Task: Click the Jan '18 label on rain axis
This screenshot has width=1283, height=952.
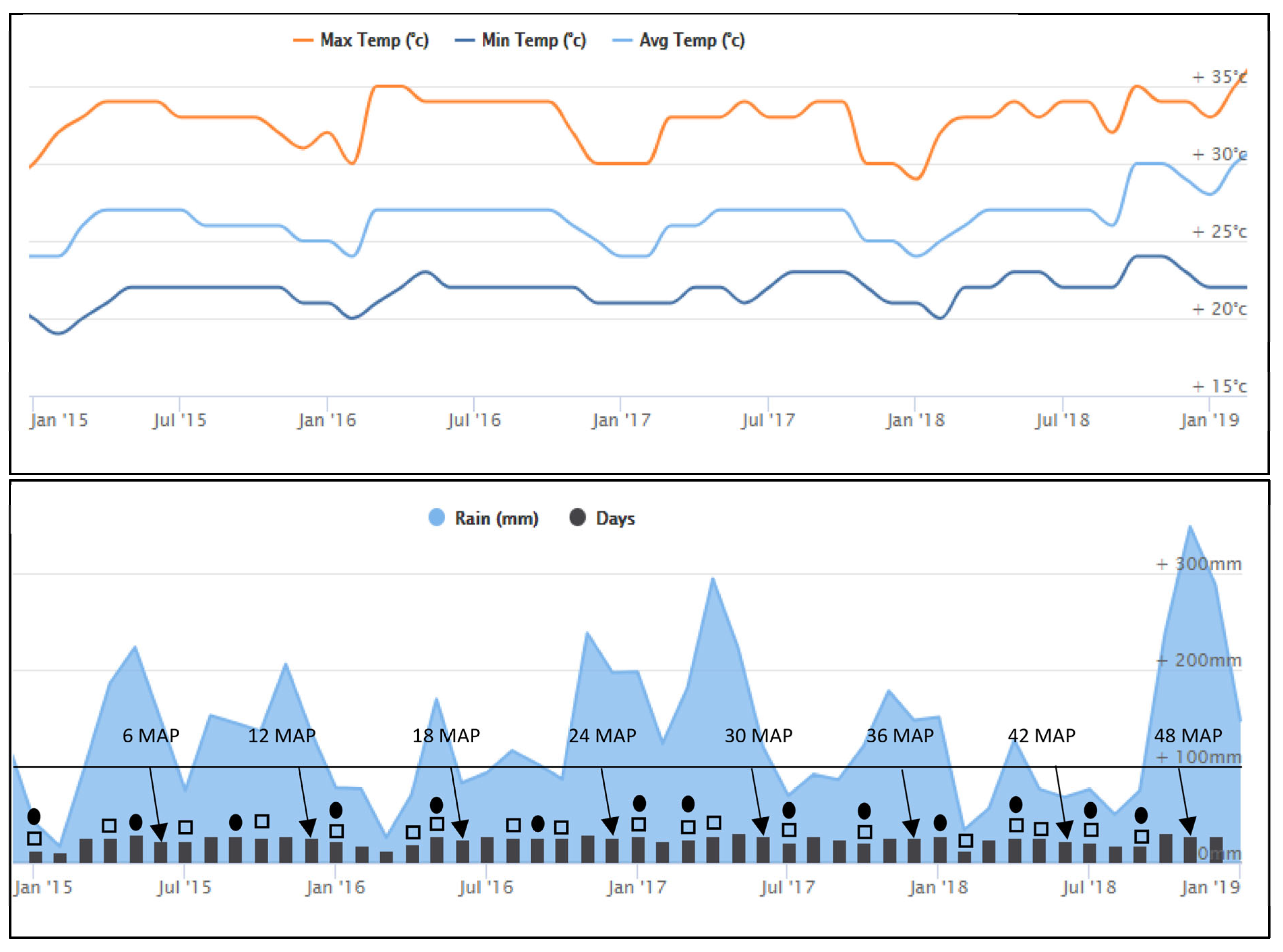Action: (x=938, y=887)
